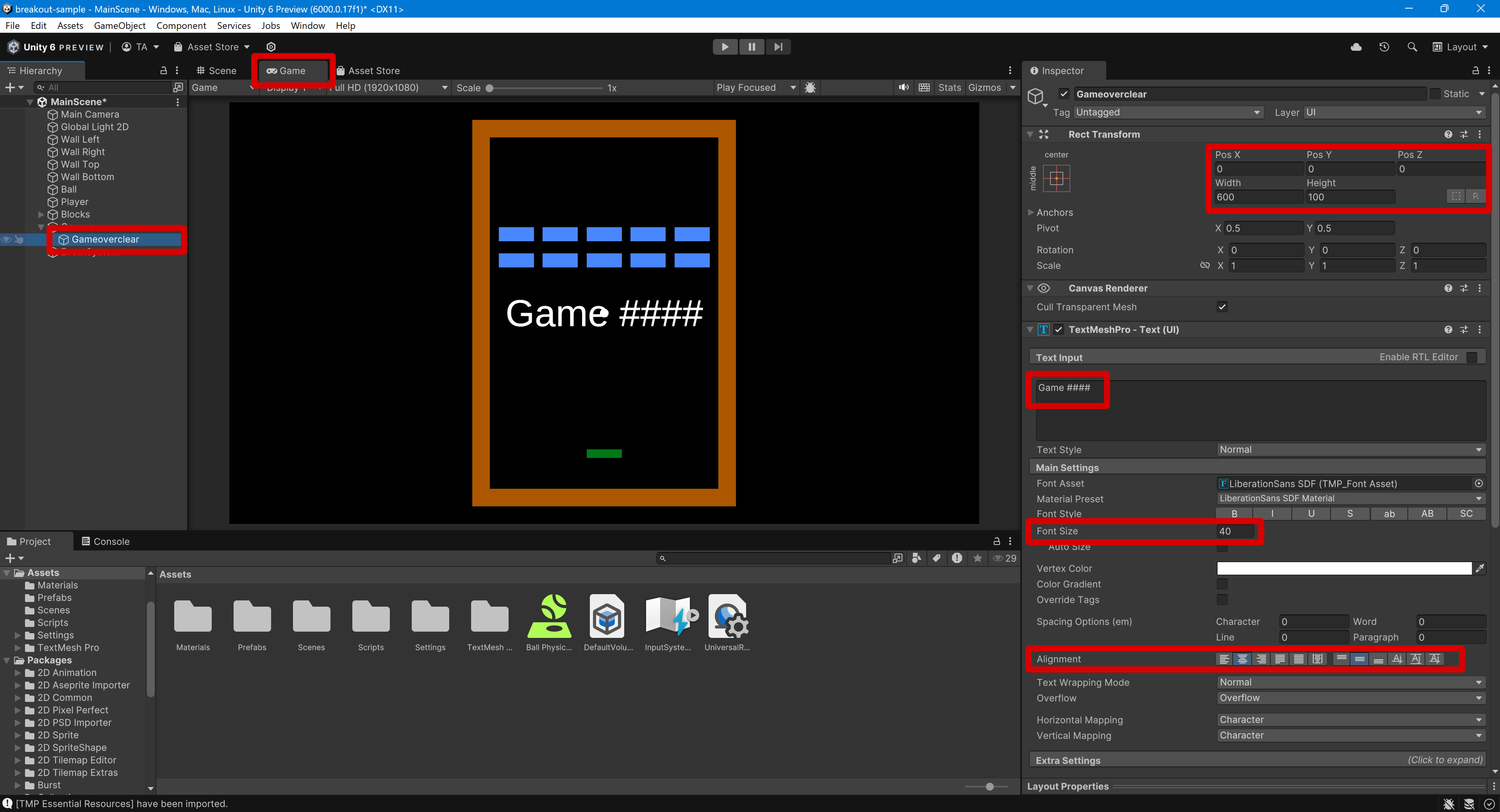
Task: Open the Undo History icon
Action: pyautogui.click(x=1384, y=46)
